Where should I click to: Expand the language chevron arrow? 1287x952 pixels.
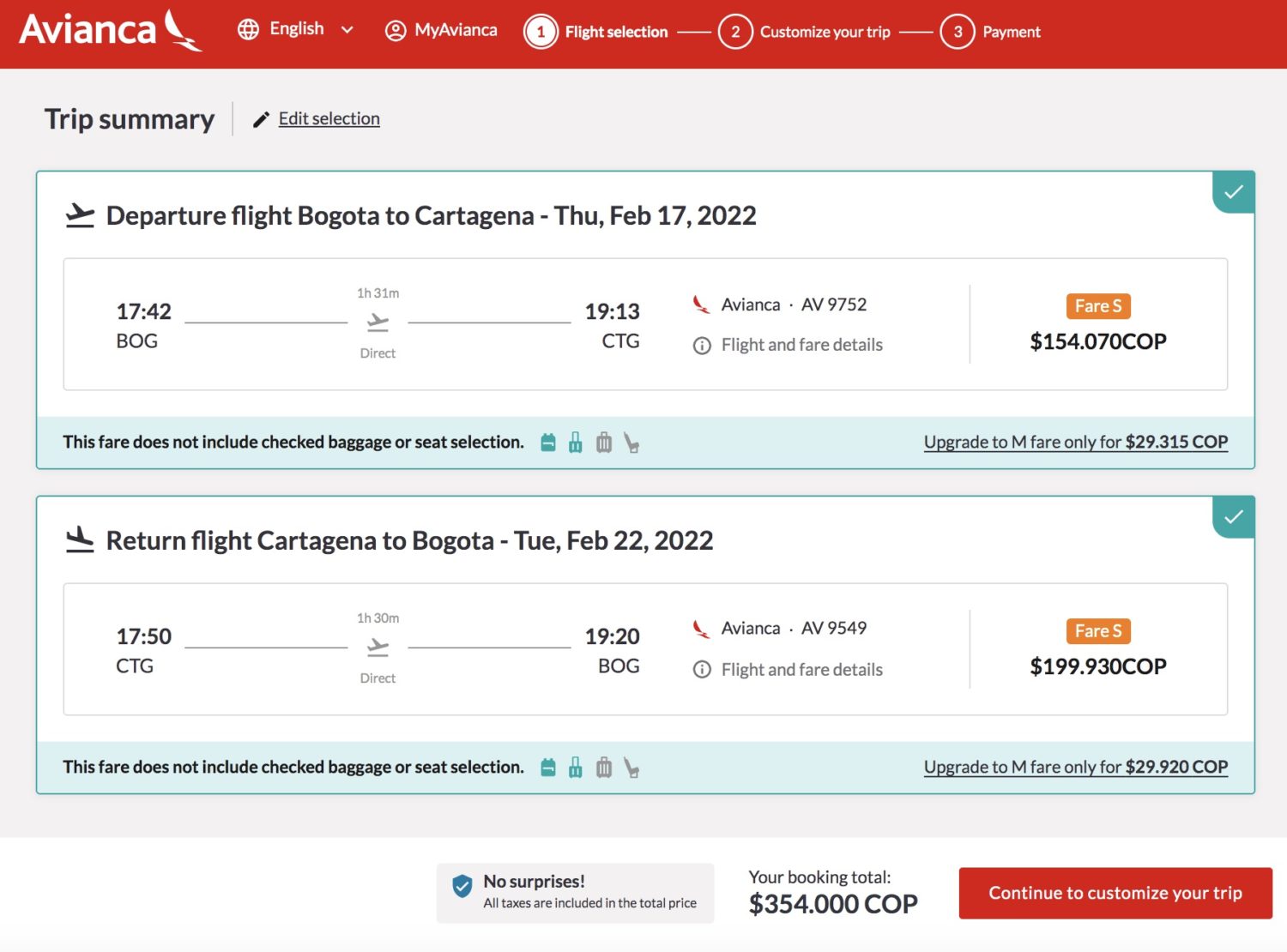point(347,30)
